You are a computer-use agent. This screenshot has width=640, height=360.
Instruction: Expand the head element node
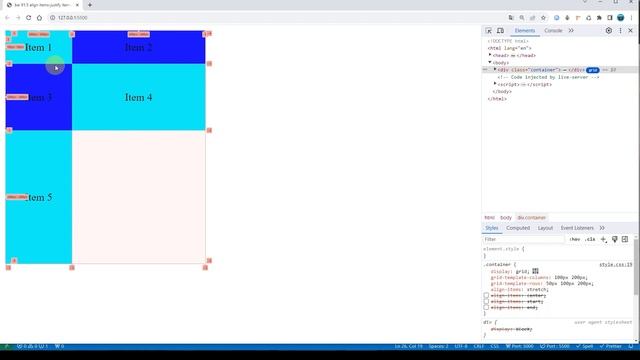[x=490, y=55]
